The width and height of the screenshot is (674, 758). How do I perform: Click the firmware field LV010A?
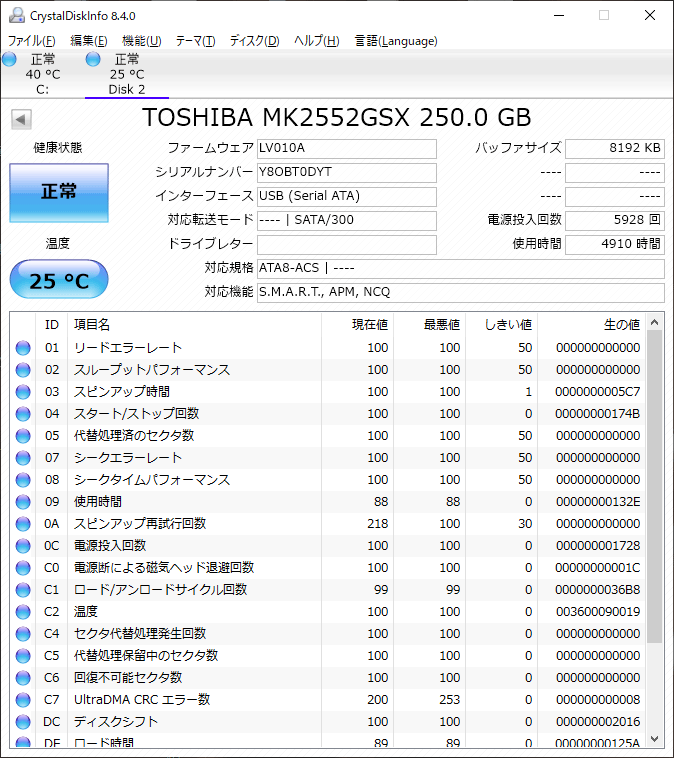(347, 148)
